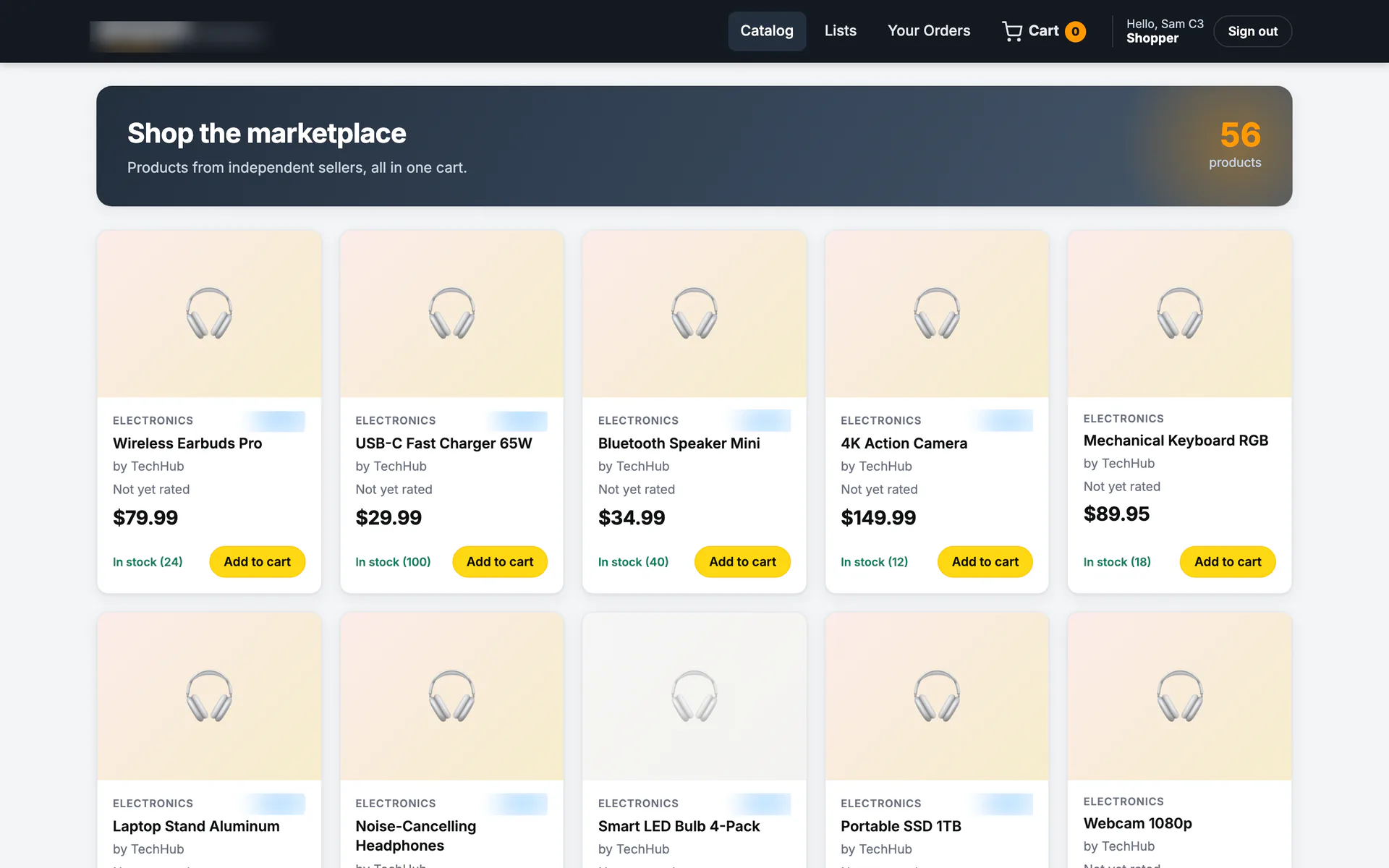Open Smart LED Bulb 4-Pack title link
Screen dimensions: 1389x868
point(679,826)
